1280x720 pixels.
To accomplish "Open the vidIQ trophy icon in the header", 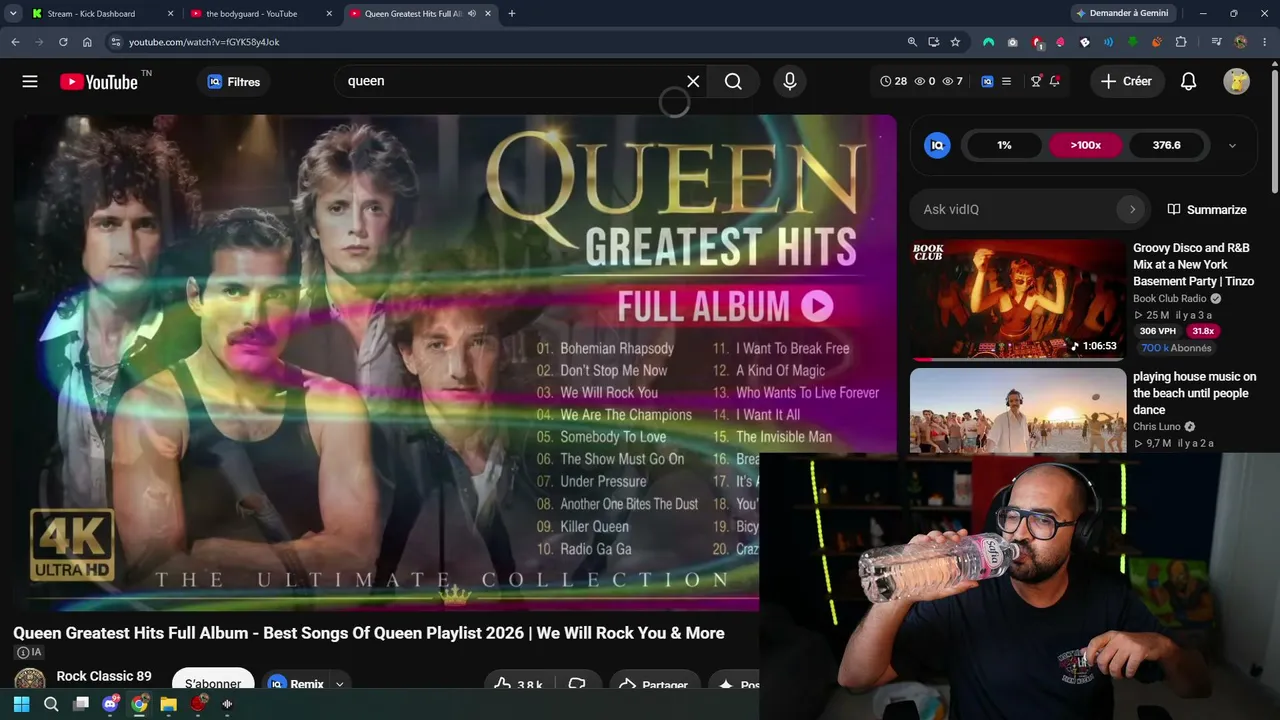I will (1036, 81).
